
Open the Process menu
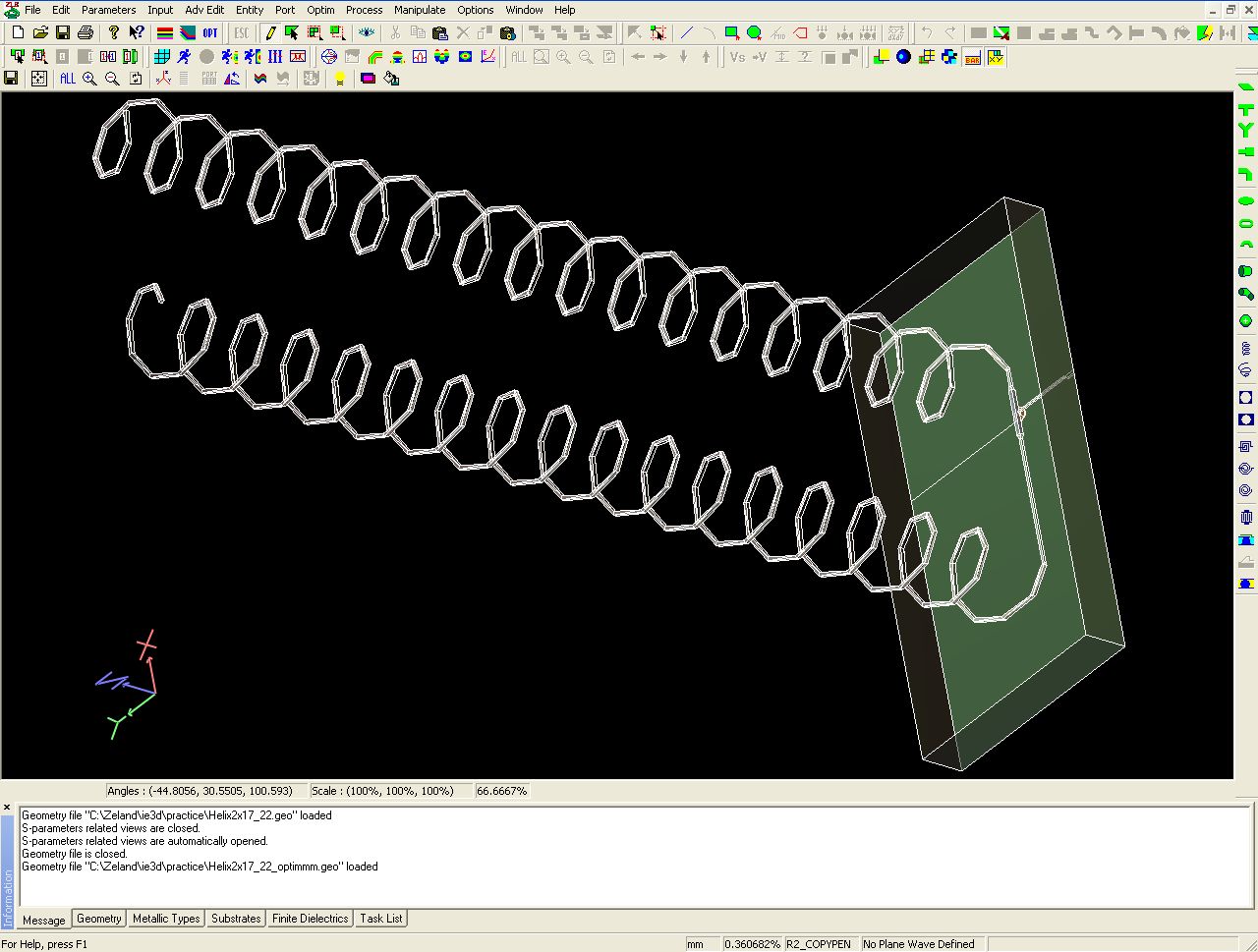point(364,10)
